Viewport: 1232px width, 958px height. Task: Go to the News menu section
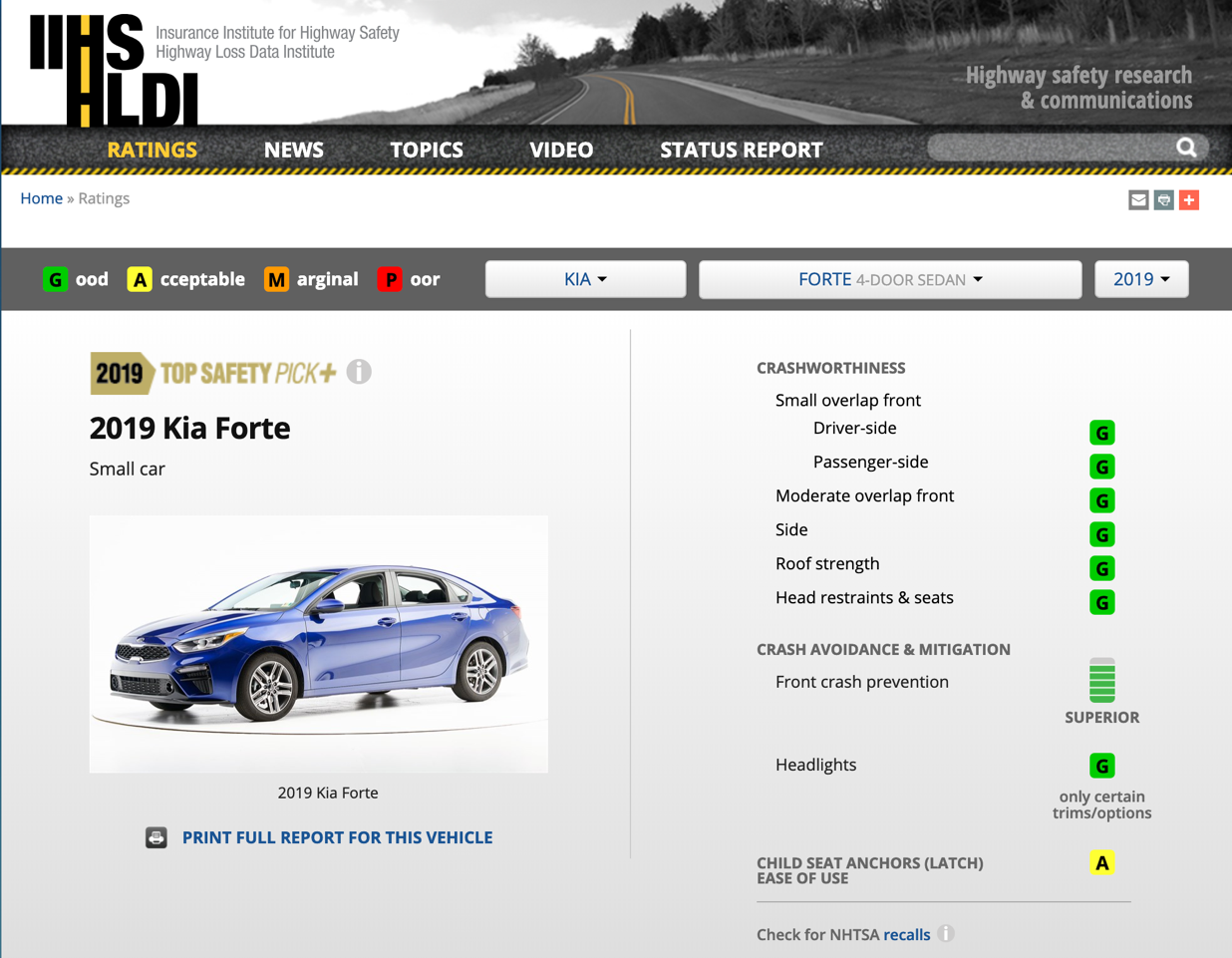pyautogui.click(x=293, y=150)
